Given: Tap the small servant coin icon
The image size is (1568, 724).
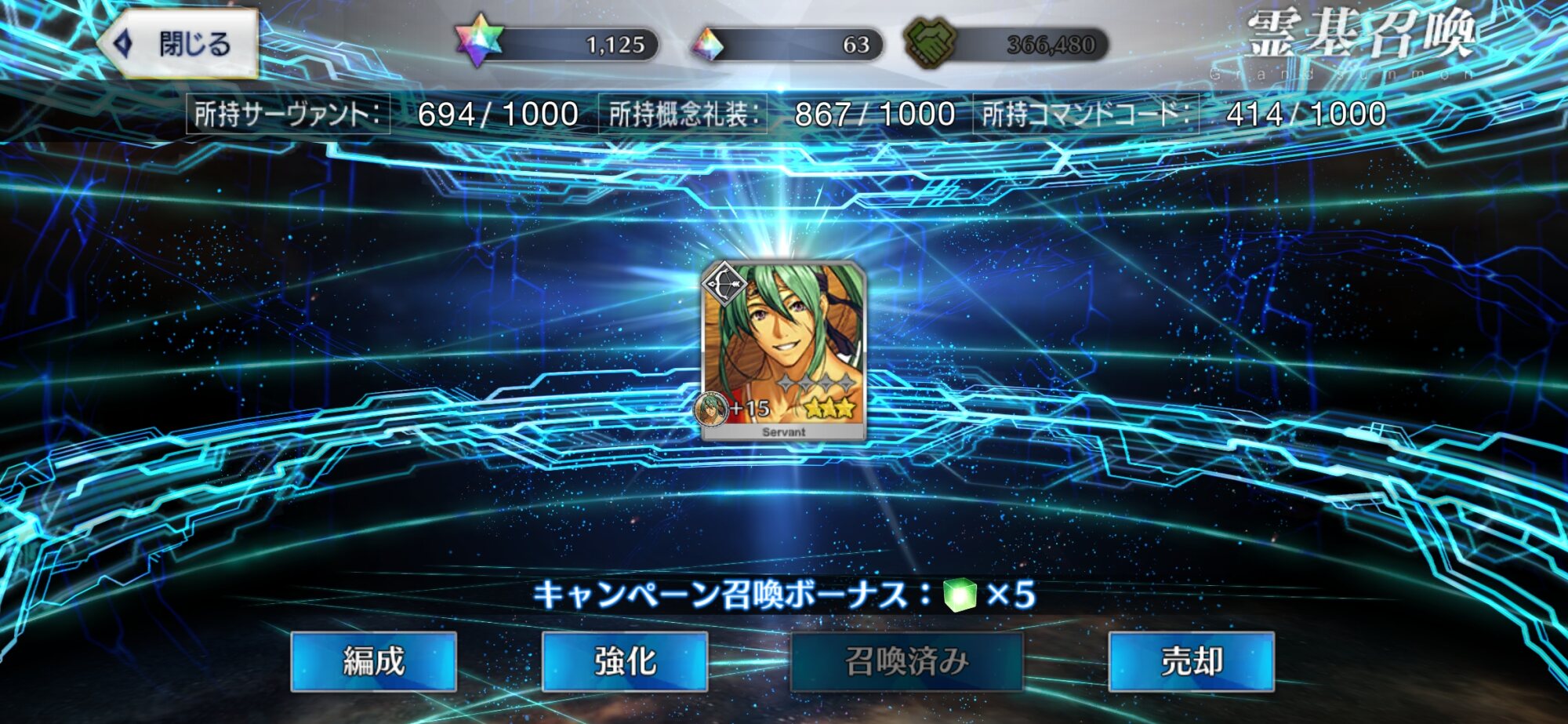Looking at the screenshot, I should 712,409.
